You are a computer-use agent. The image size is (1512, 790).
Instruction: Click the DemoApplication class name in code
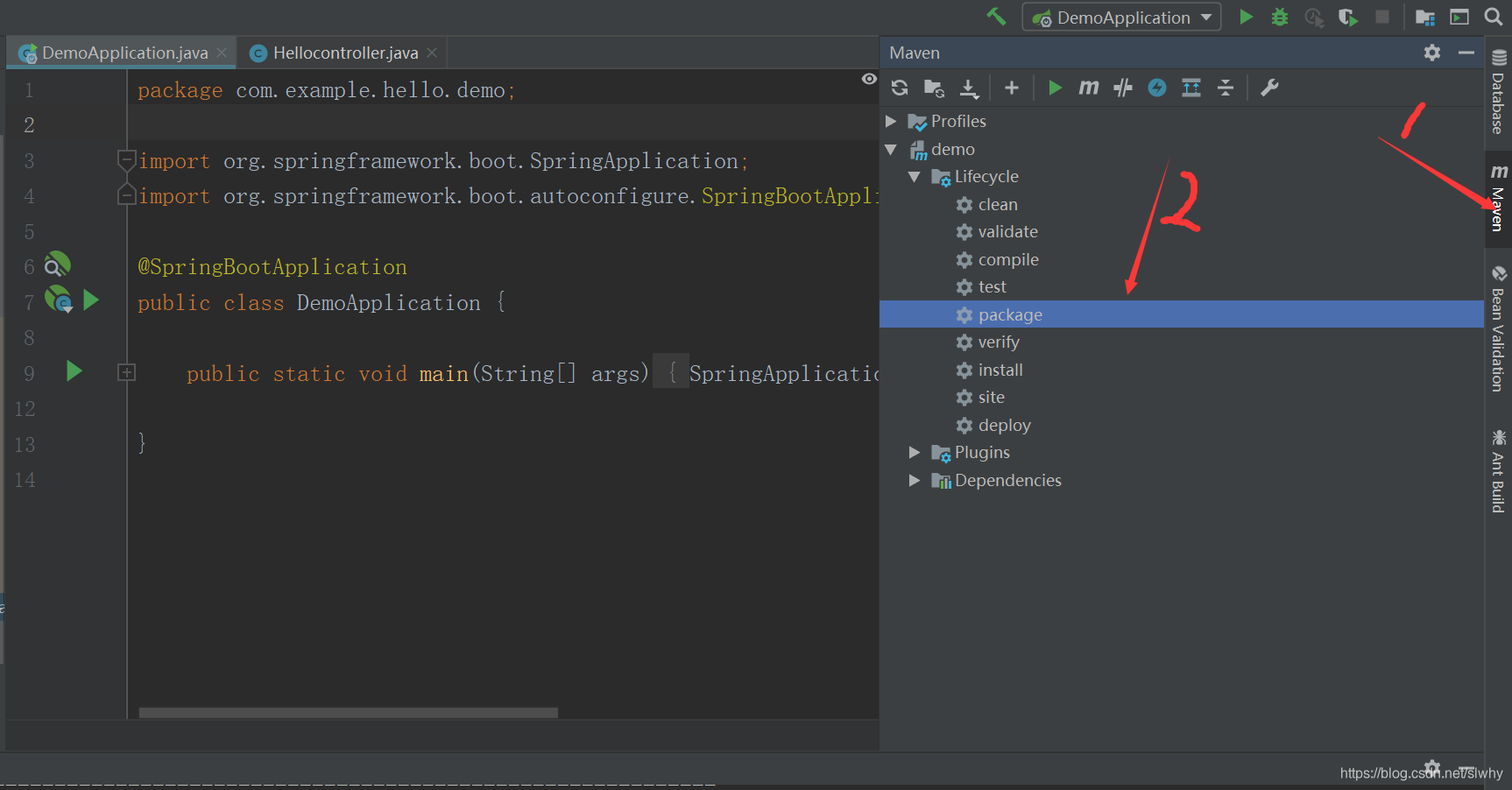pyautogui.click(x=388, y=303)
